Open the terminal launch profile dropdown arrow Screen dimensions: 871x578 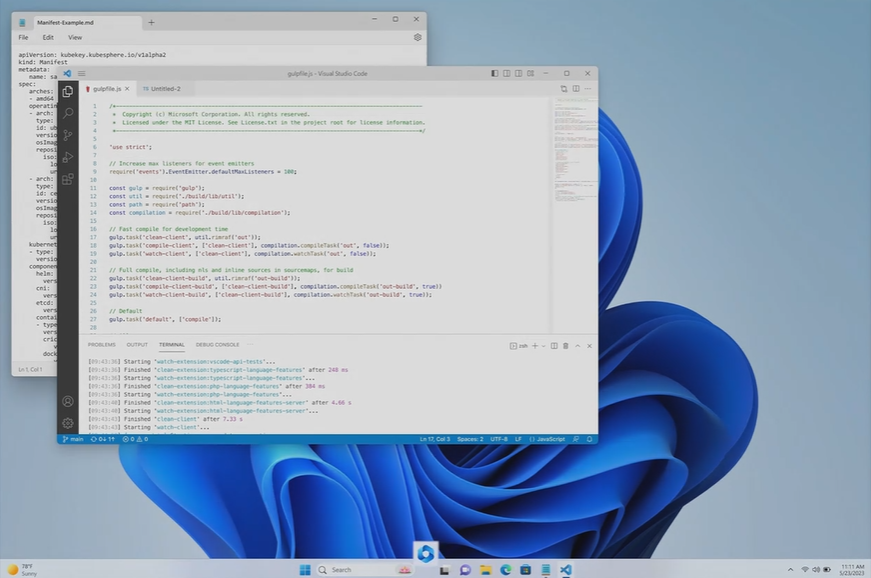pos(543,346)
